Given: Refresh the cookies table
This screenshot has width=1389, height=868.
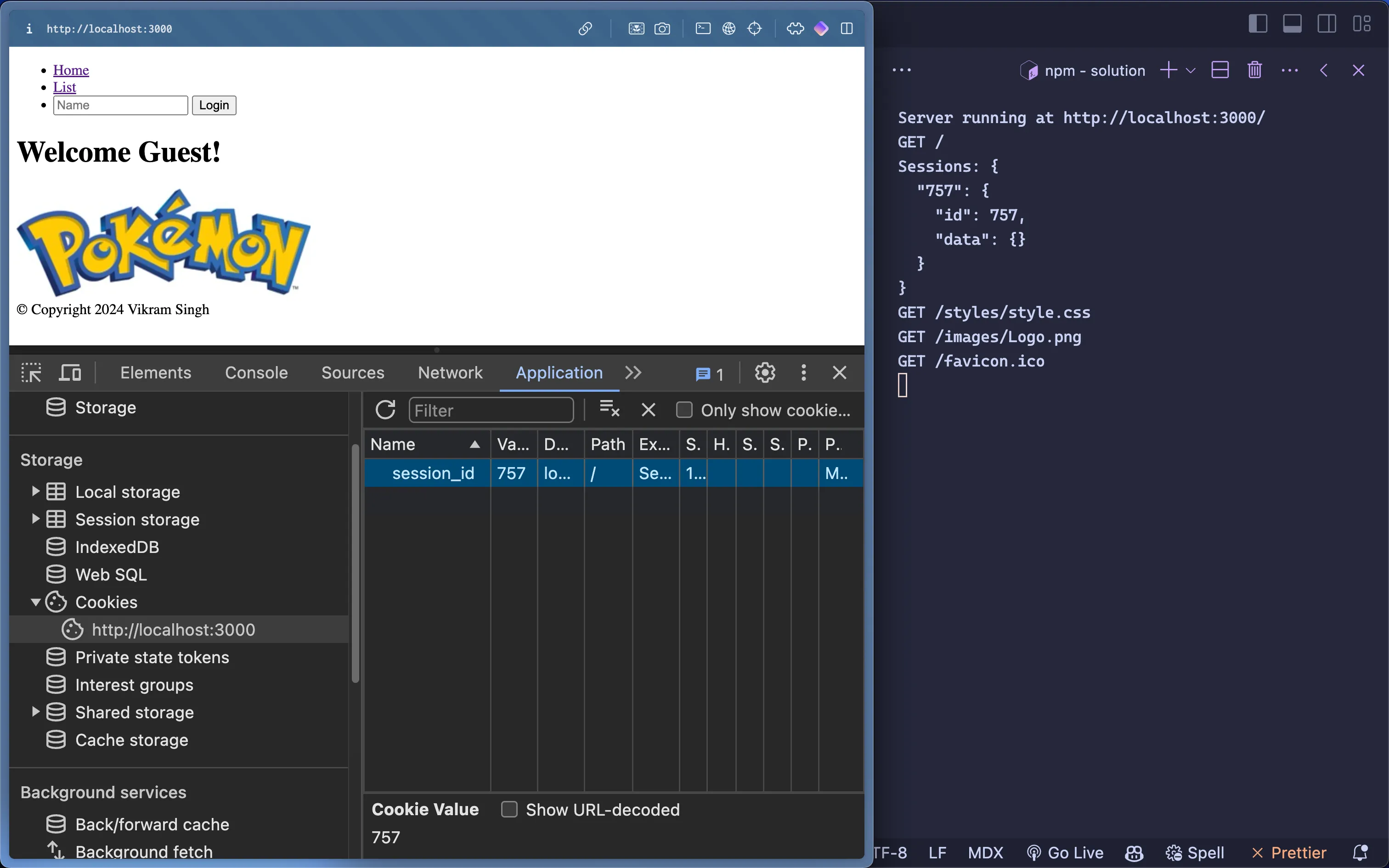Looking at the screenshot, I should coord(386,410).
